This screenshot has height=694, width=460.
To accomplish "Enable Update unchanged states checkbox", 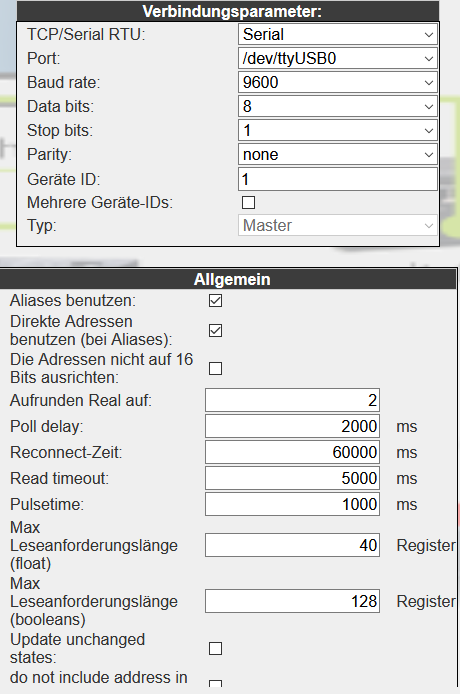I will click(x=215, y=648).
